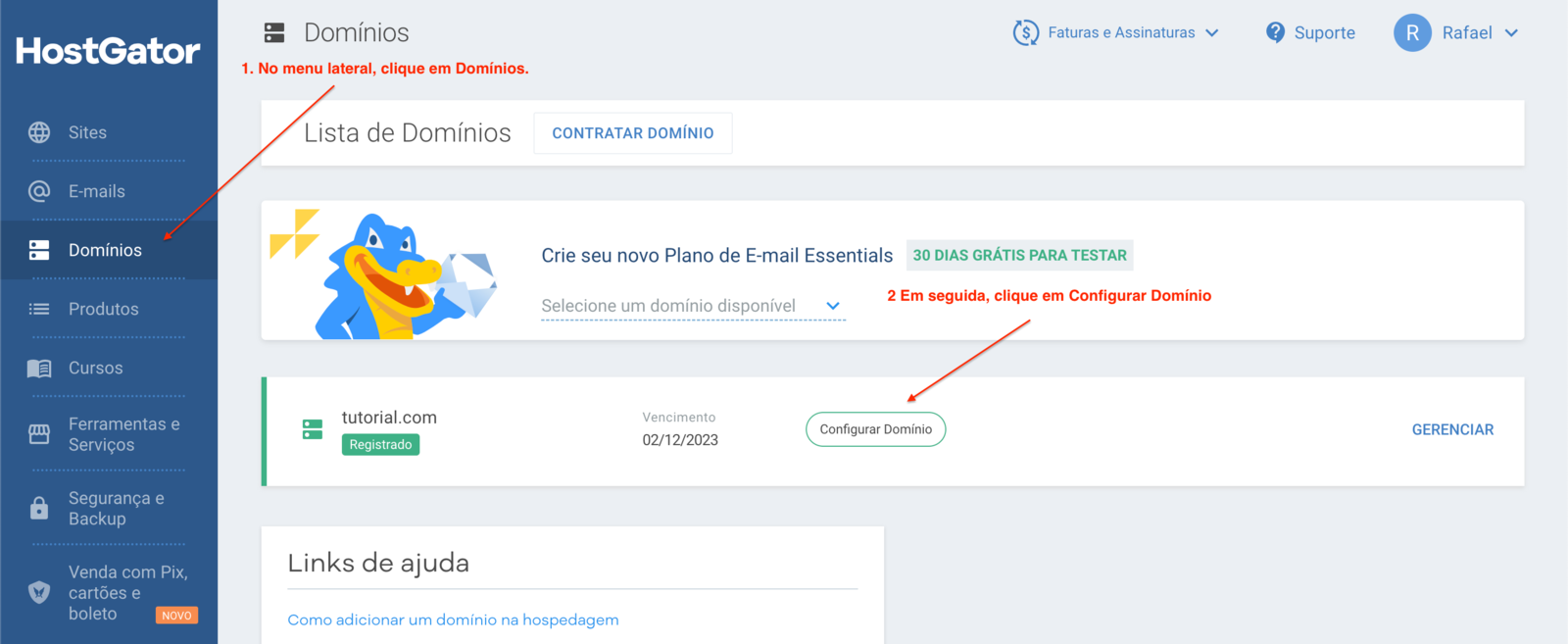
Task: Expand the Faturas e Assinaturas dropdown arrow
Action: tap(1212, 32)
